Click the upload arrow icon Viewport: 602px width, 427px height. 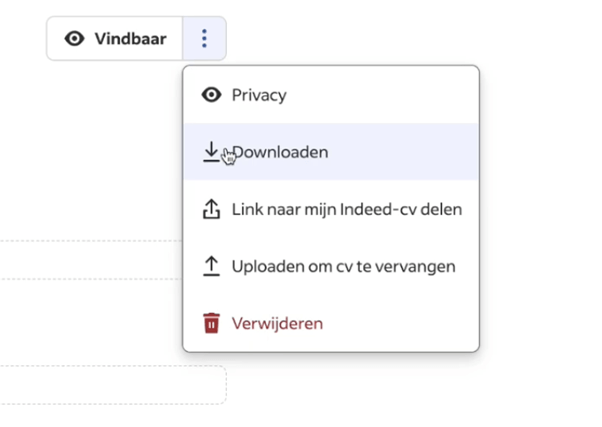(x=211, y=267)
